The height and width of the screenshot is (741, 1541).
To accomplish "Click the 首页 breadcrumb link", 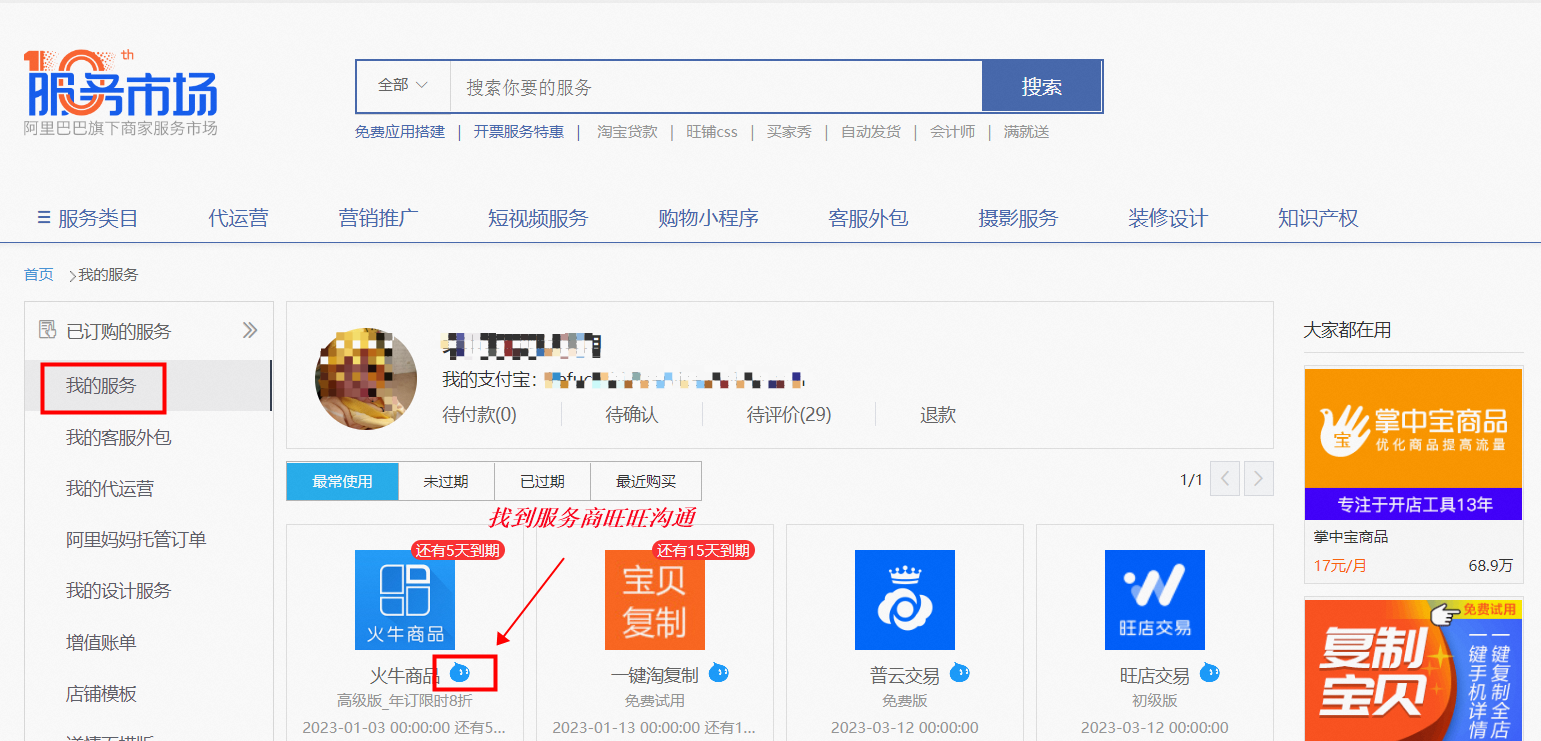I will [x=39, y=274].
